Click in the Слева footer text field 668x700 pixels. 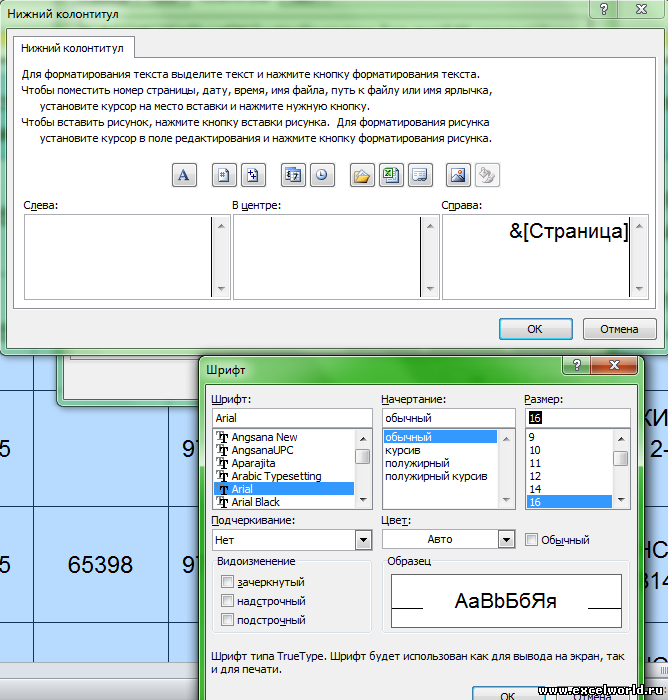pos(116,256)
